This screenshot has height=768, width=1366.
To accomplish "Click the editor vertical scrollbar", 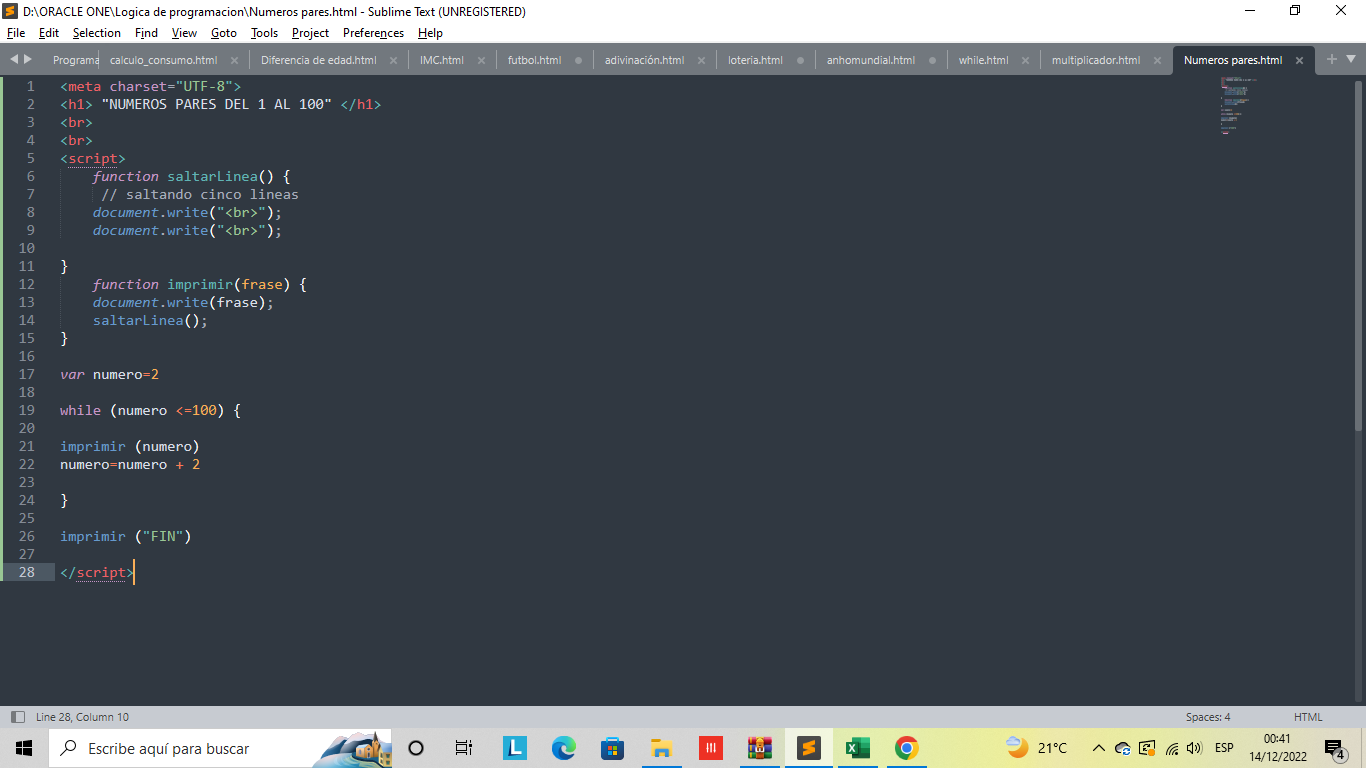I will click(1358, 255).
